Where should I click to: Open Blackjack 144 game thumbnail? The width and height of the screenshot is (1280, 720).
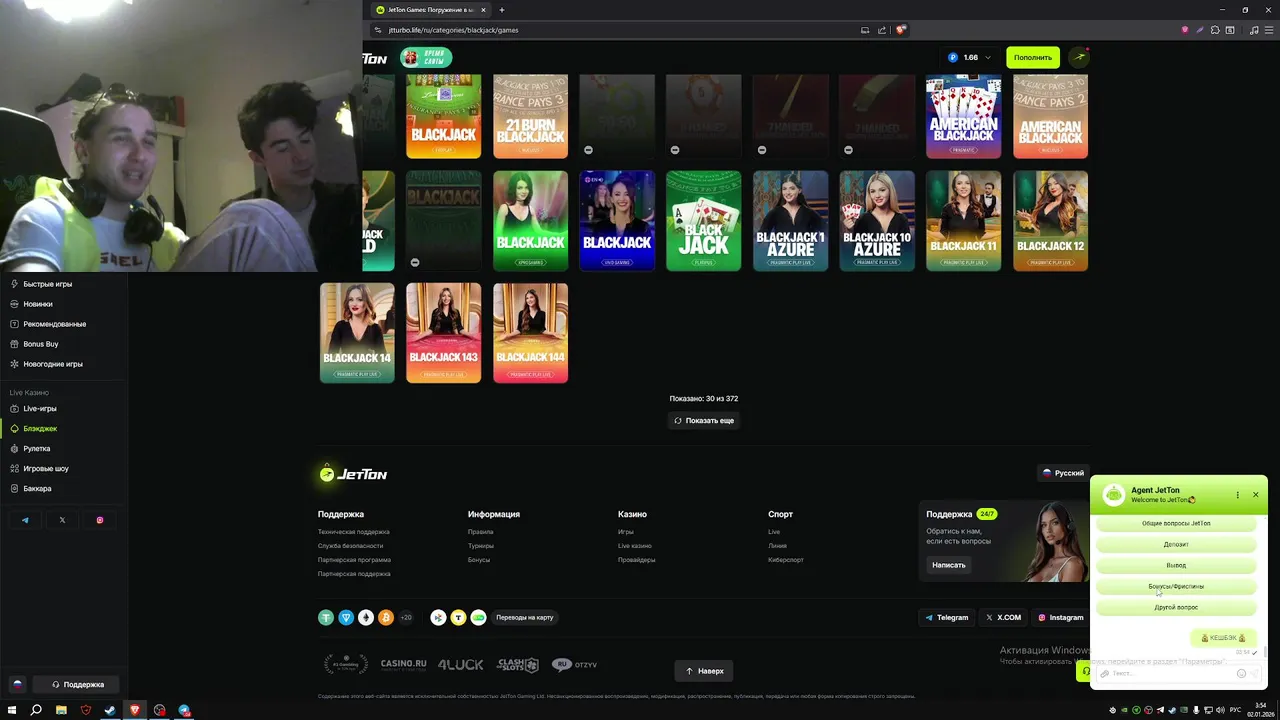coord(530,333)
